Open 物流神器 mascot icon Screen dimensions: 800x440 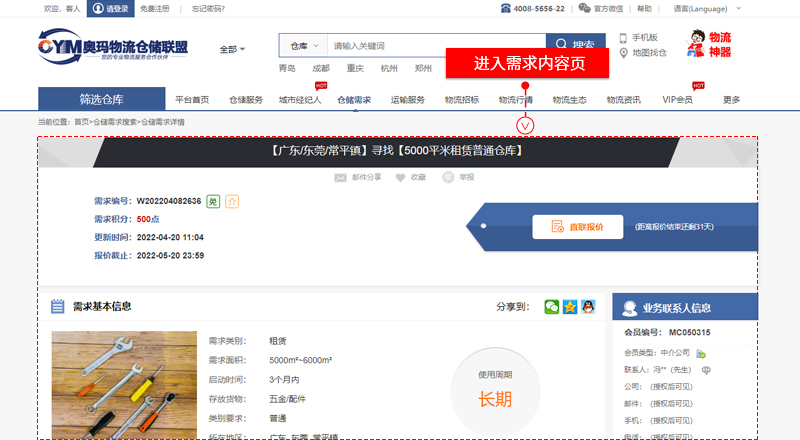[x=697, y=43]
